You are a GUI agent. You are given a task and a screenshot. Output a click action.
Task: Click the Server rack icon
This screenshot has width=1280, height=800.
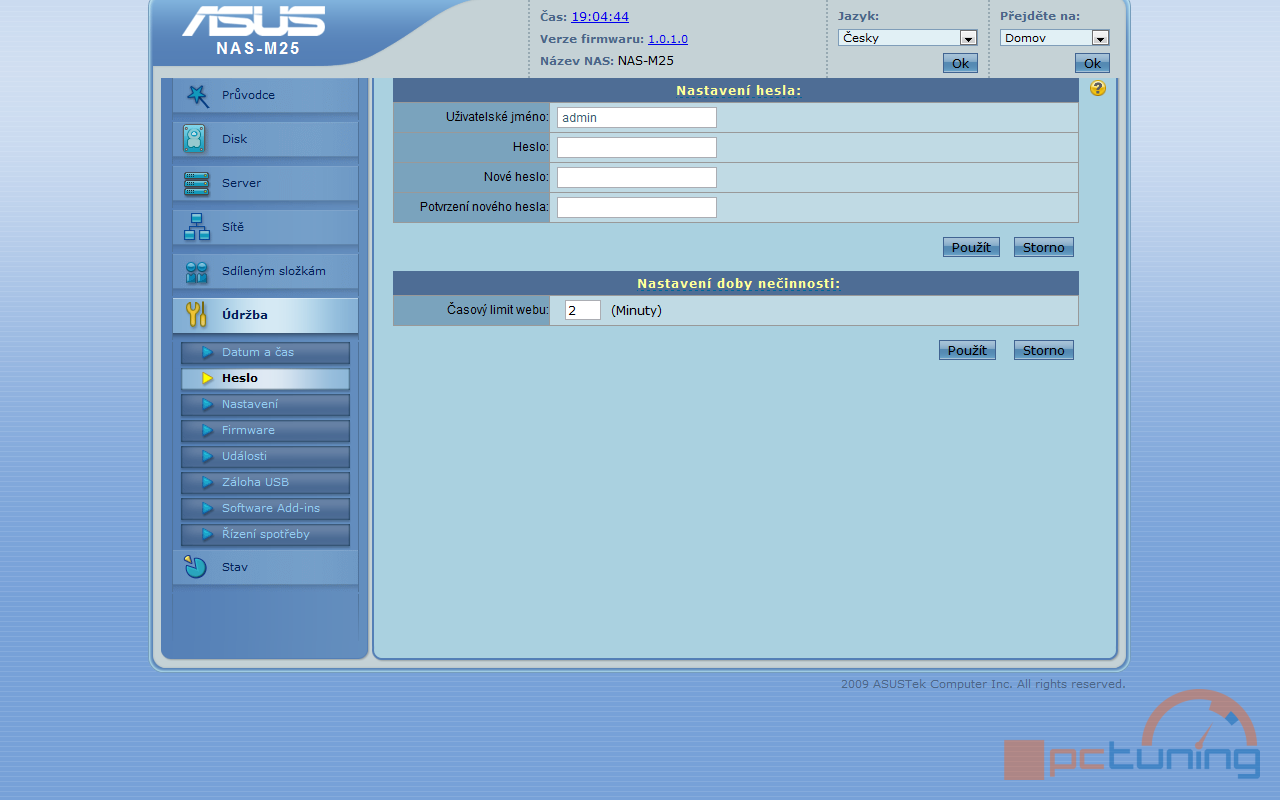click(x=196, y=183)
